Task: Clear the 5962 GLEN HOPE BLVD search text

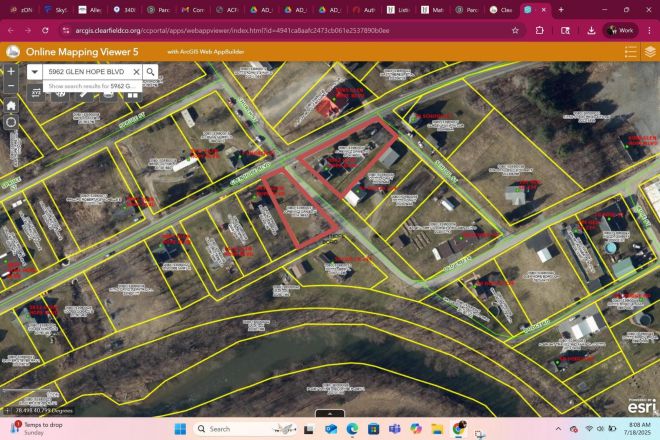Action: (136, 72)
